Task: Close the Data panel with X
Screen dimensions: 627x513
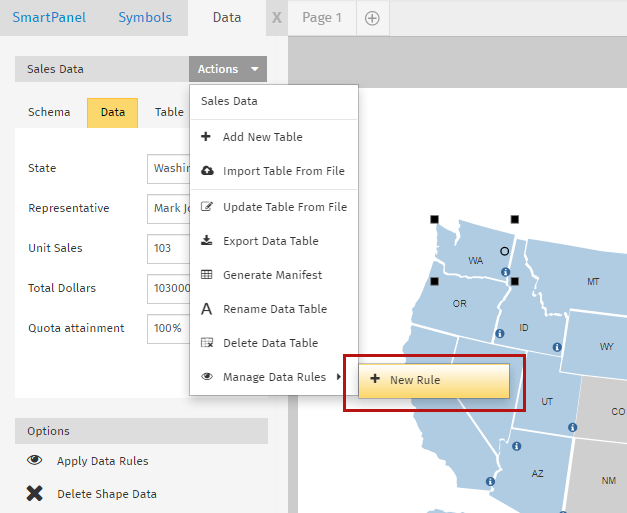Action: click(277, 18)
